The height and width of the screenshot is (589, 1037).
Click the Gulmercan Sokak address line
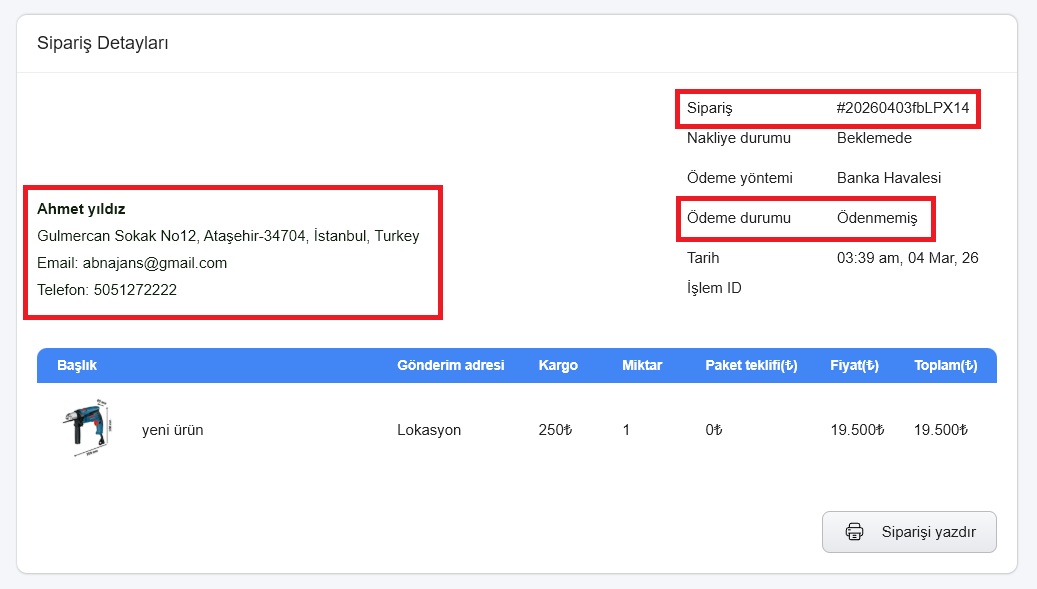pos(228,236)
